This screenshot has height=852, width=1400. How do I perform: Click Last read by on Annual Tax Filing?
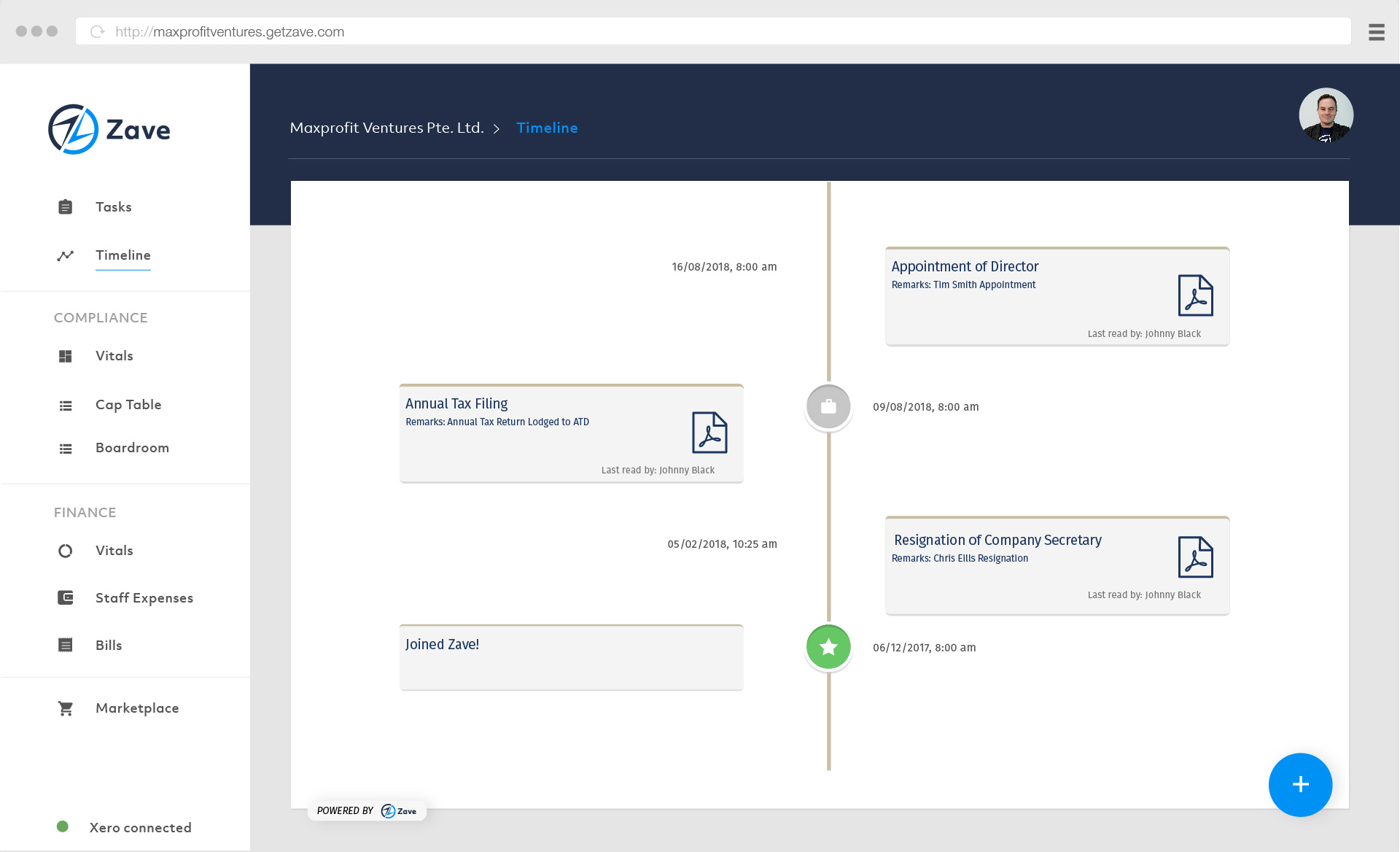click(x=658, y=470)
